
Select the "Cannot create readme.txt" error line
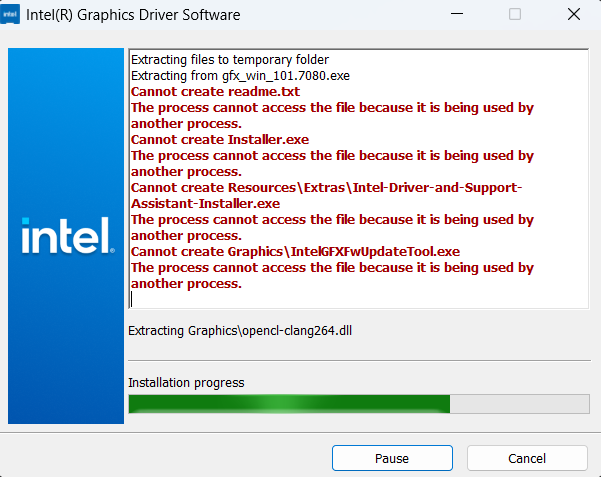215,92
